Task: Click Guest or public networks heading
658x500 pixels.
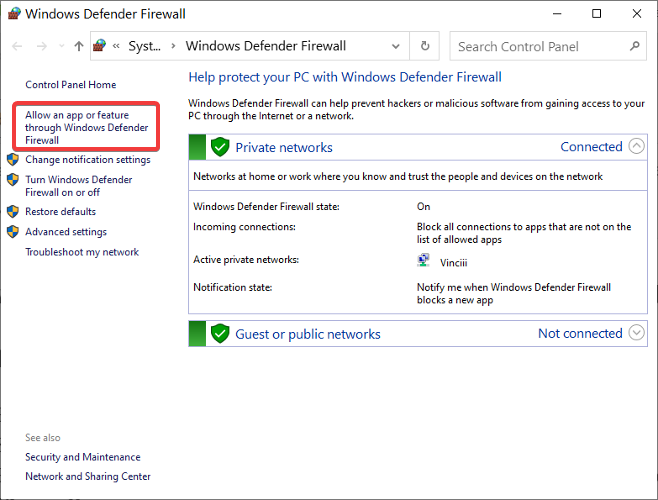Action: (308, 334)
